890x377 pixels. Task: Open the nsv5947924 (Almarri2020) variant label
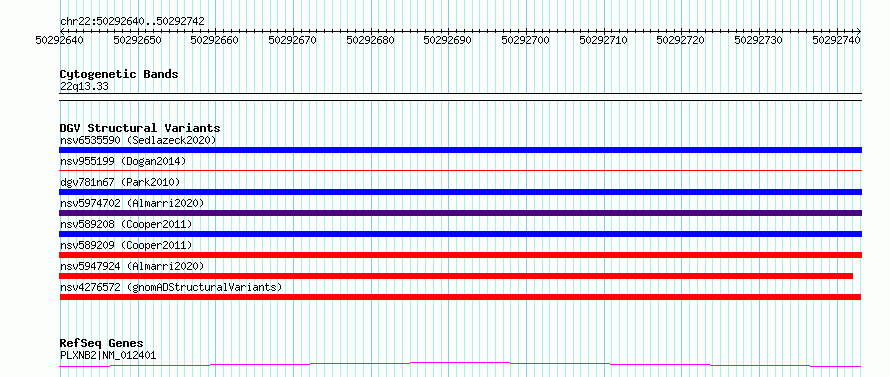pos(132,266)
